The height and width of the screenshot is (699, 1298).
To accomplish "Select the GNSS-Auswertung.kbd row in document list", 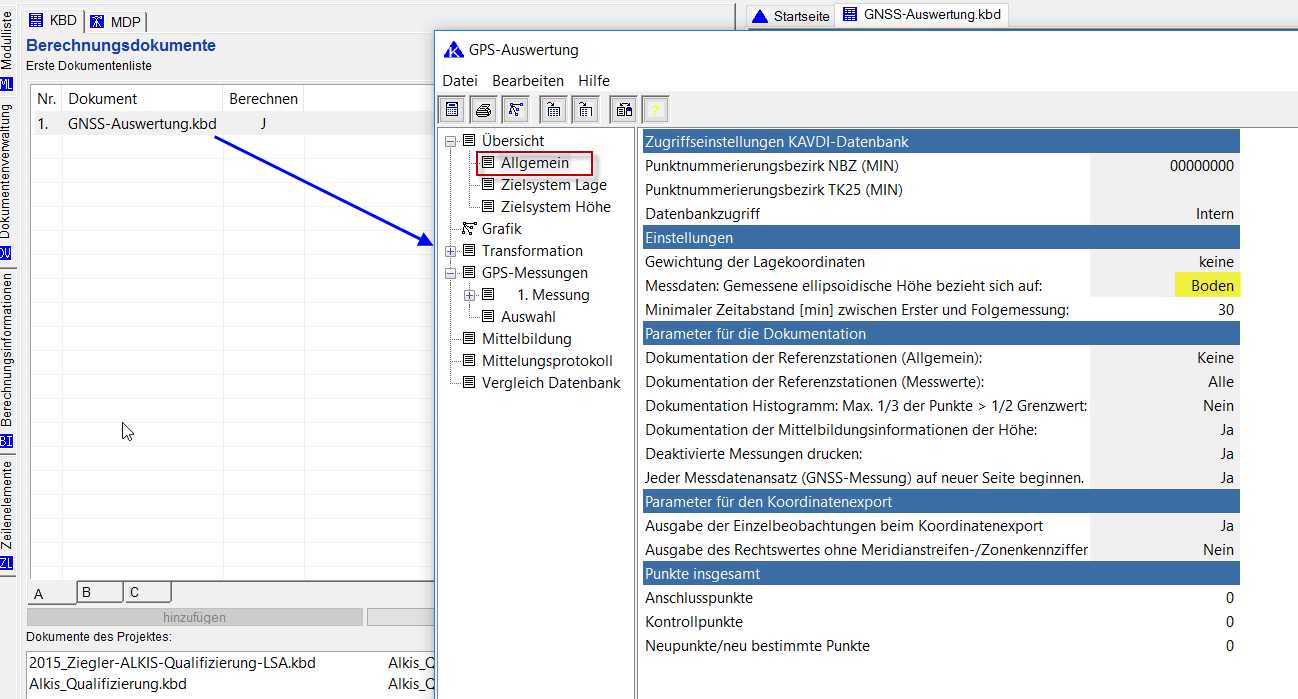I will (x=142, y=124).
